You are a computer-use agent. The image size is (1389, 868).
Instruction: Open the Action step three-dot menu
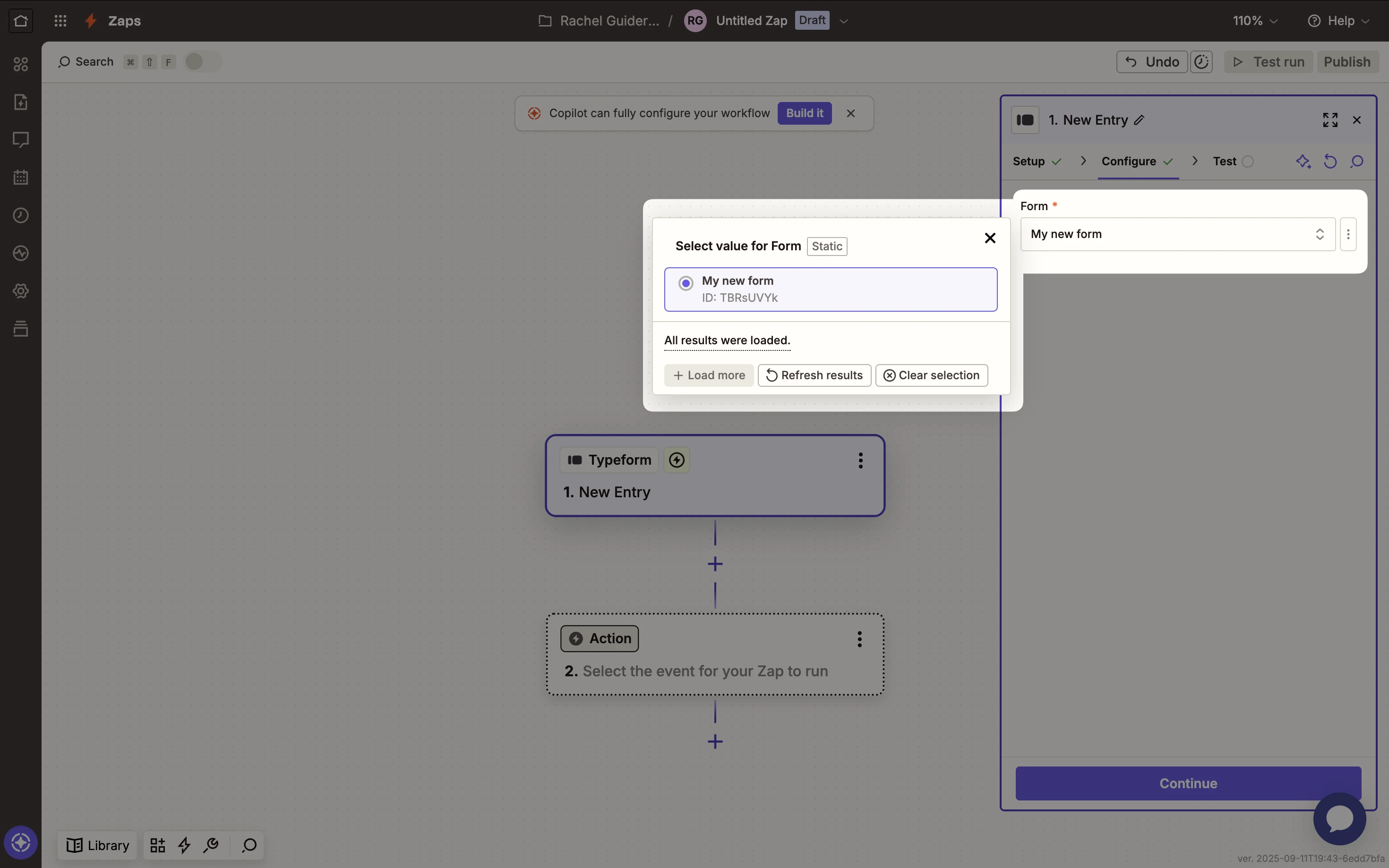click(859, 639)
